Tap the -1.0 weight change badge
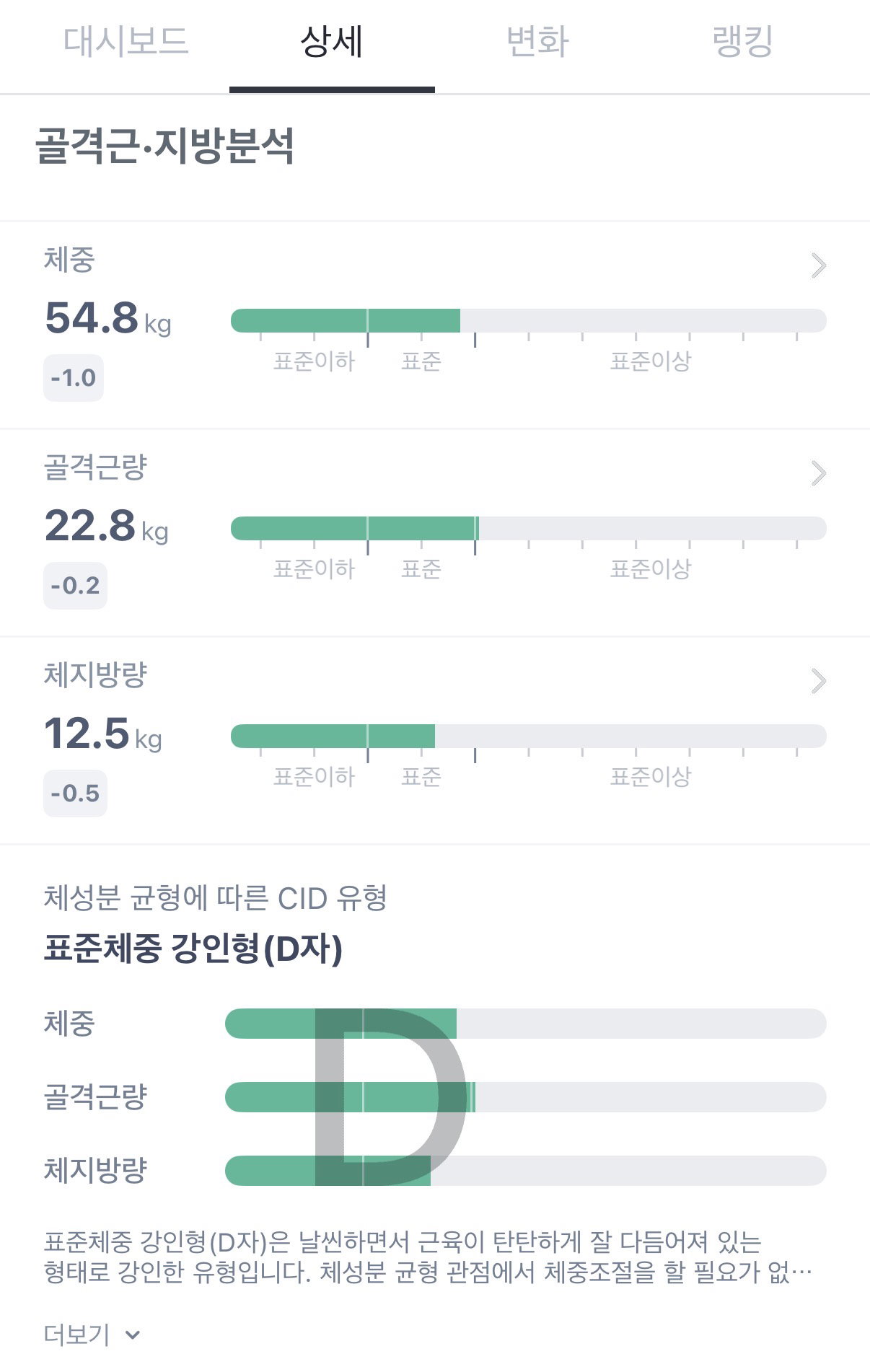Screen dimensions: 870x1372 click(x=74, y=378)
